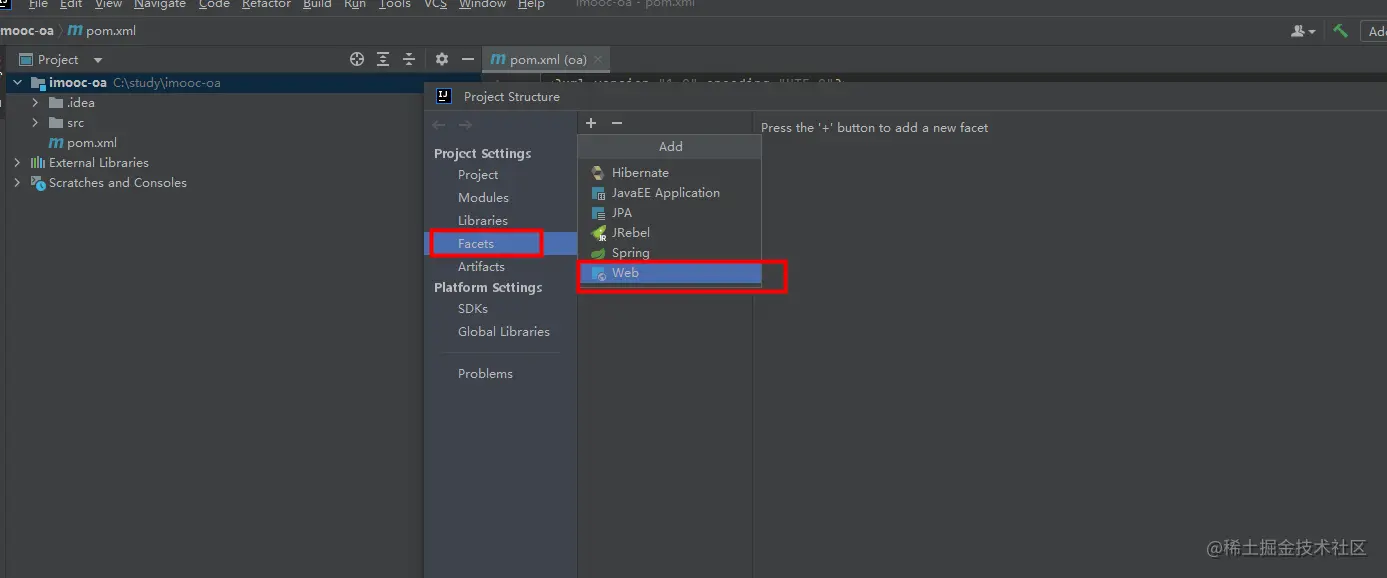The height and width of the screenshot is (578, 1387).
Task: Choose JavaEE Application in the Add popup
Action: (670, 193)
